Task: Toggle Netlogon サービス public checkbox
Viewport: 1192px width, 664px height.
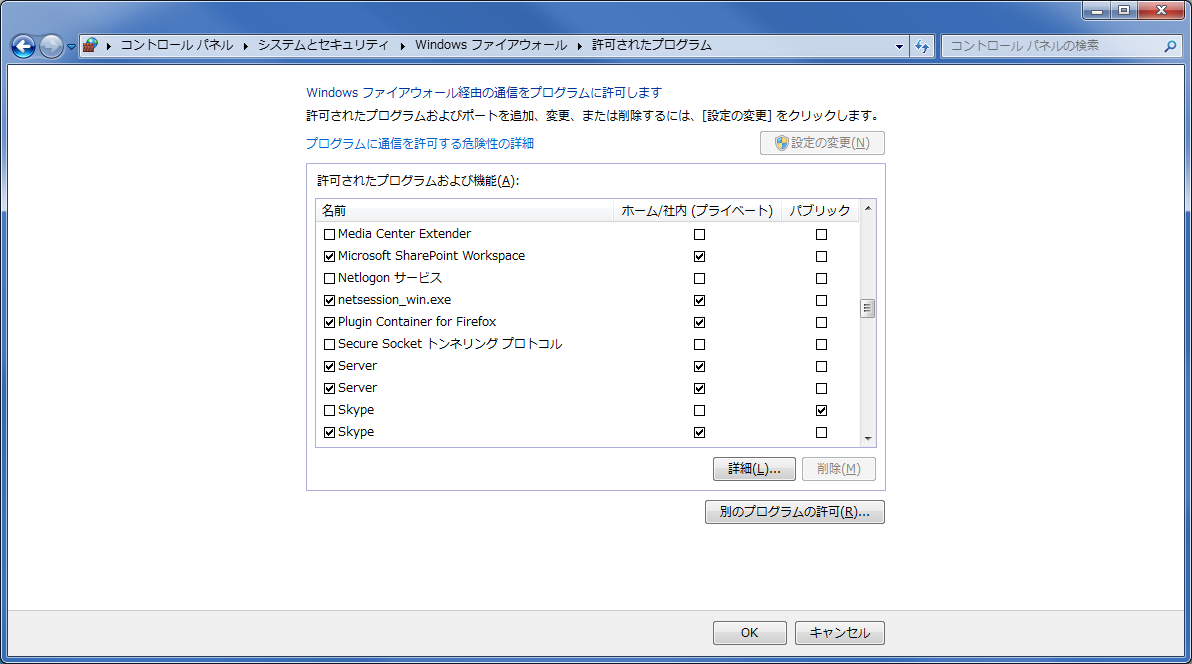Action: click(821, 278)
